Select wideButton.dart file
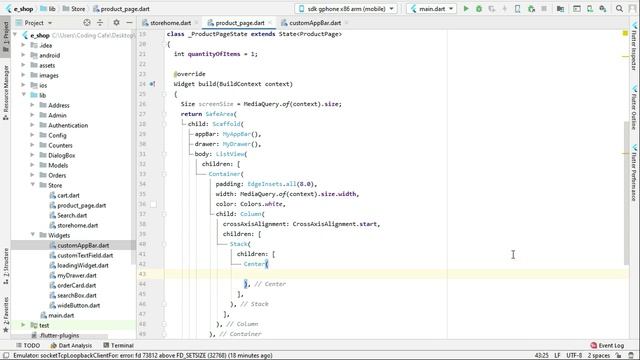 [x=78, y=305]
